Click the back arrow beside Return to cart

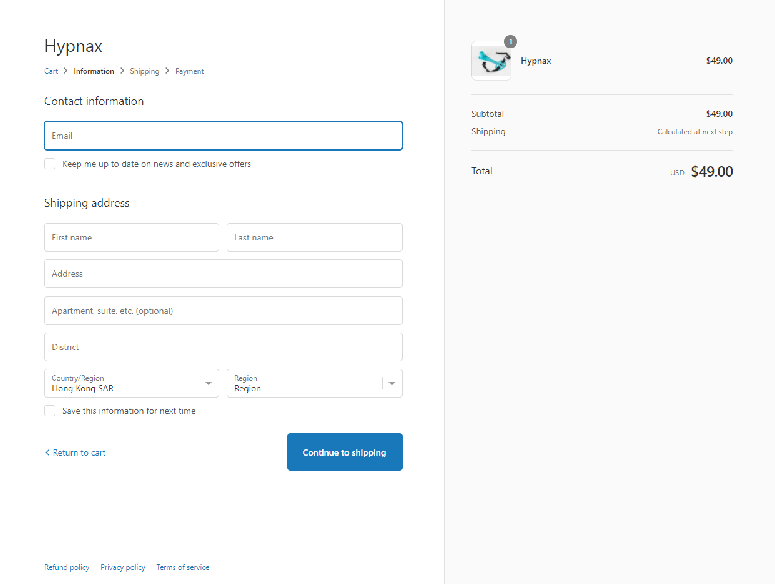click(x=47, y=453)
